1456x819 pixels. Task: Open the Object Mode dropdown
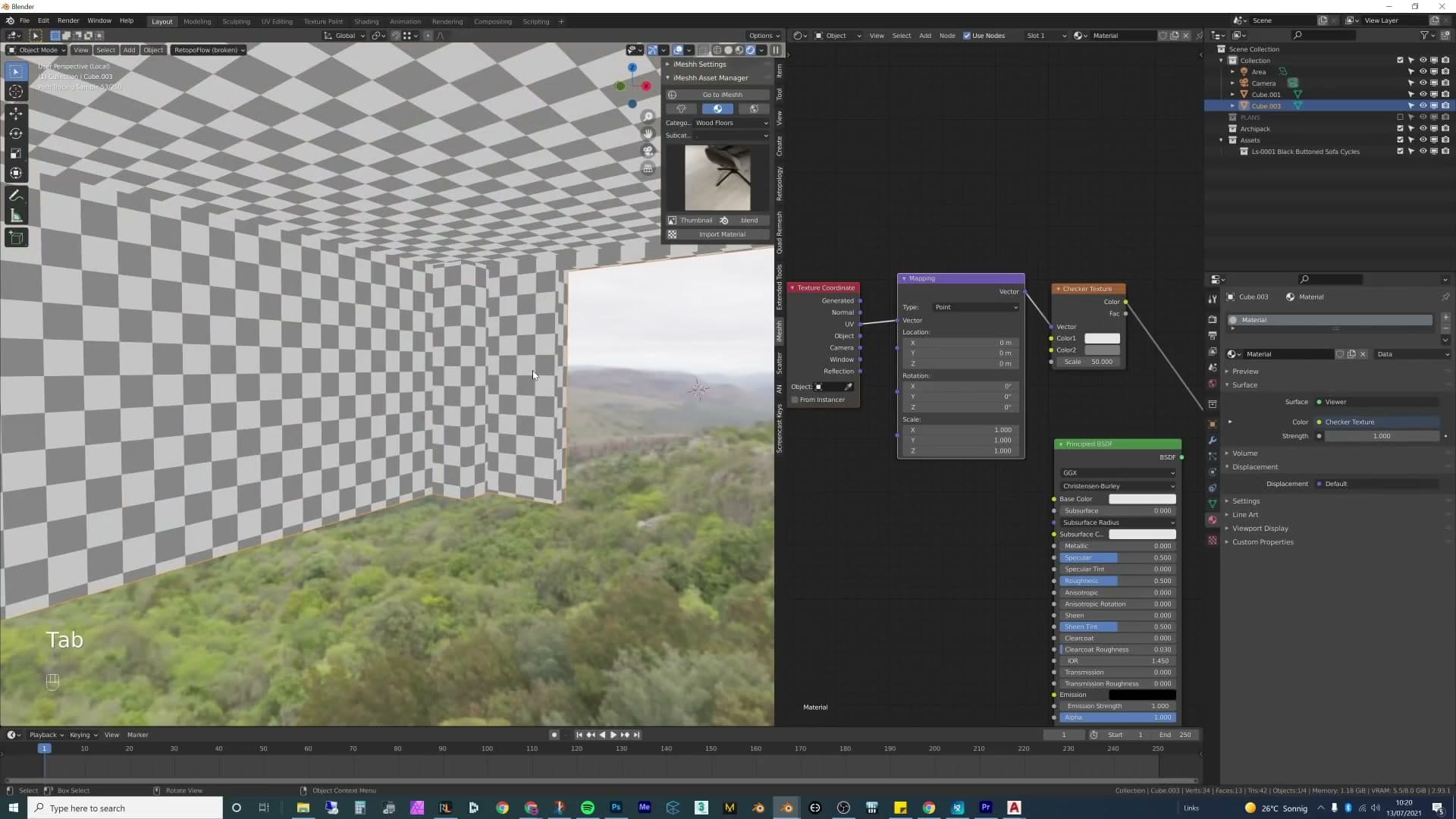pos(36,50)
